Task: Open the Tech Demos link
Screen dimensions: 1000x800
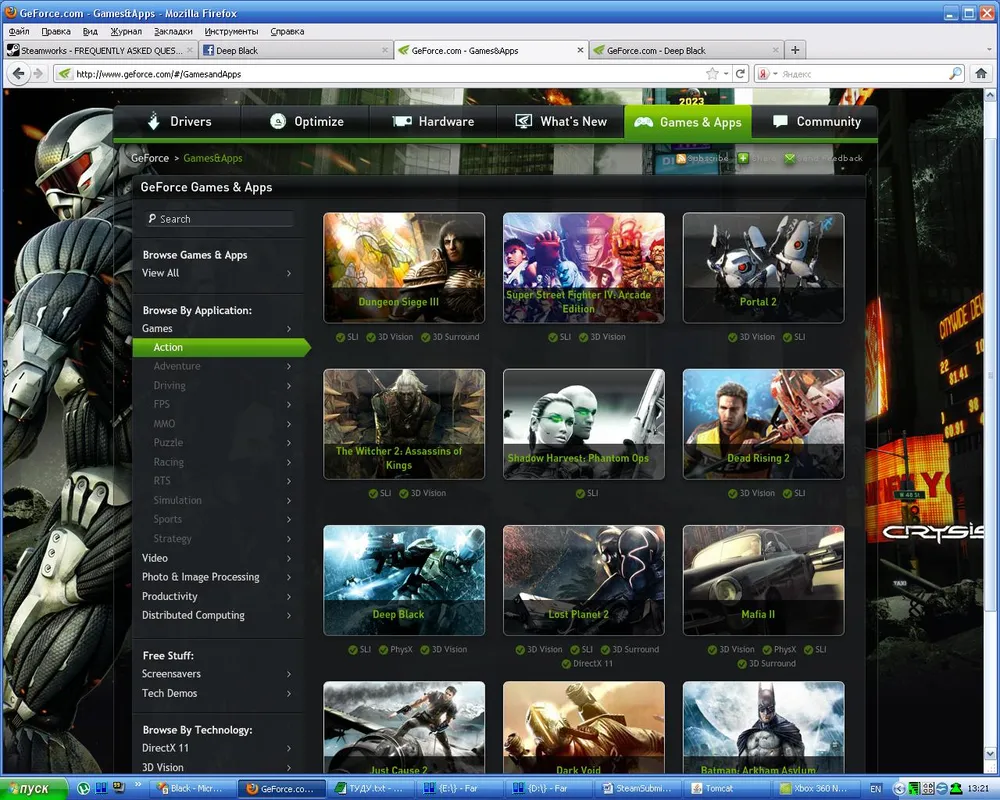Action: click(169, 693)
